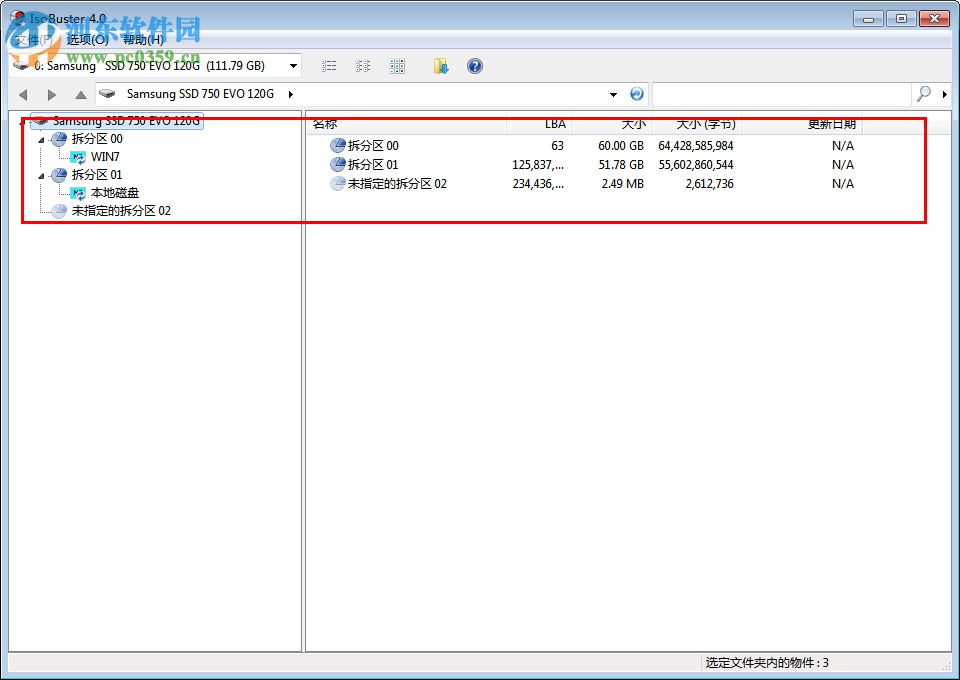Click the back navigation arrow
Screen dimensions: 960x680
click(22, 93)
